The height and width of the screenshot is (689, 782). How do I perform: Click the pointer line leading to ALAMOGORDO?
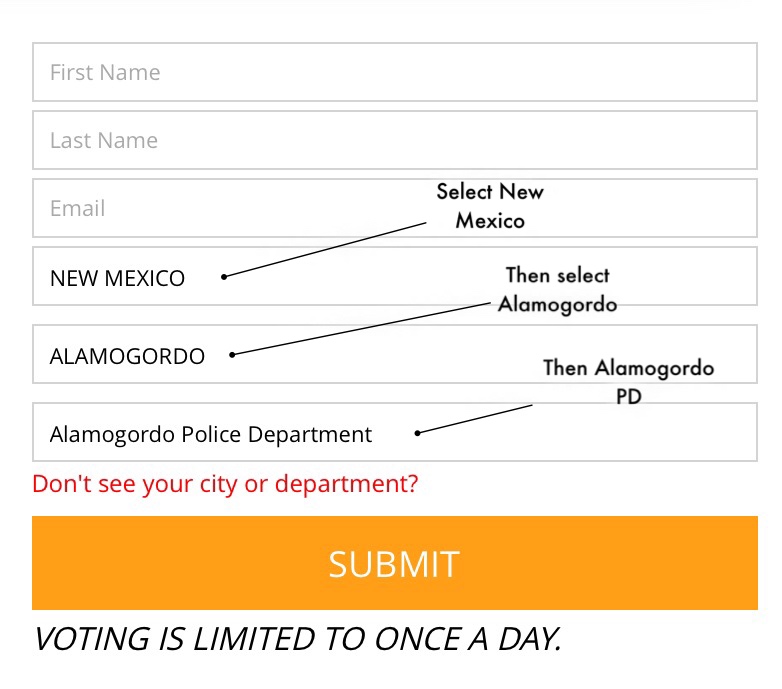point(360,328)
